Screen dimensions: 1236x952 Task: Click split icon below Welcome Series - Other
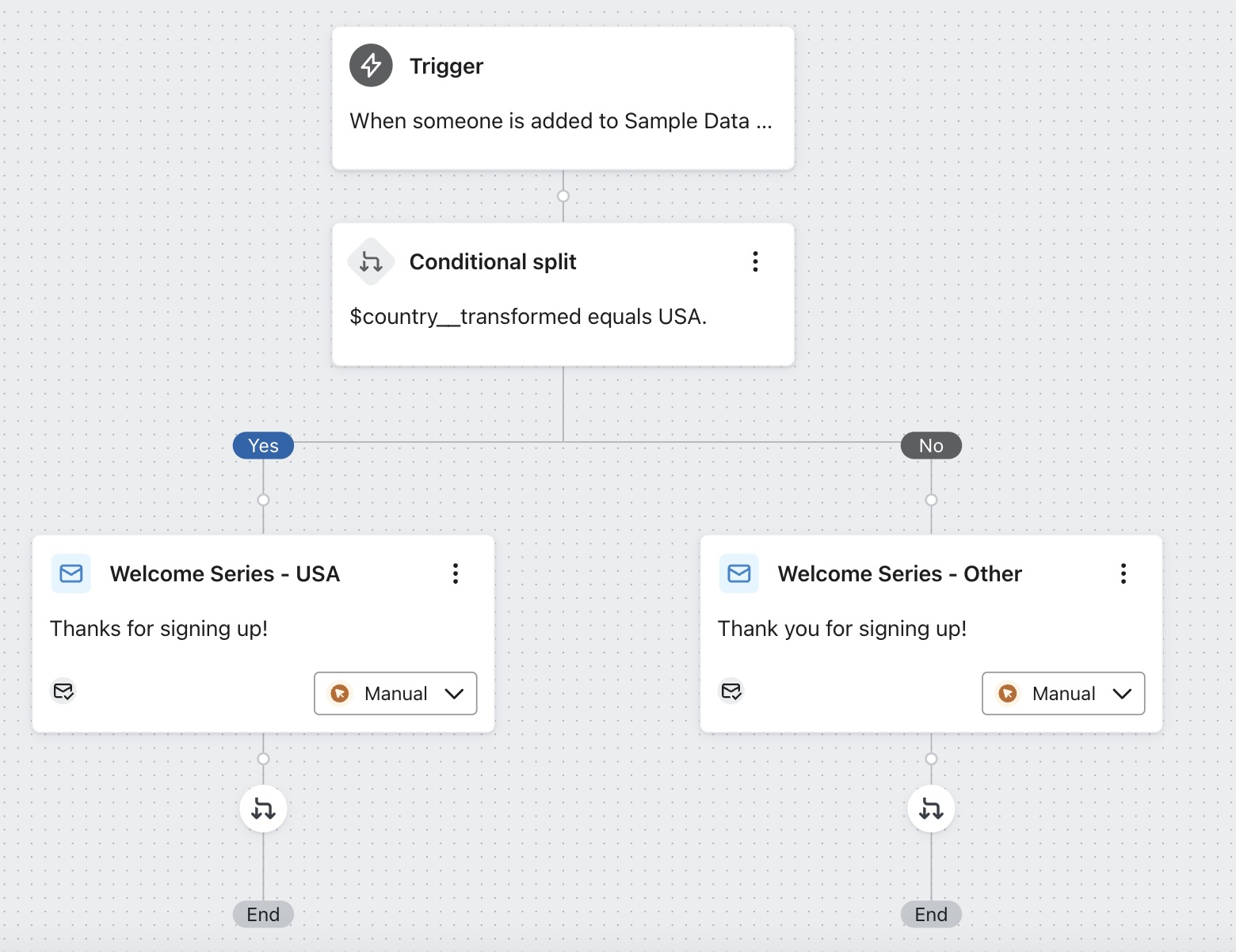click(931, 809)
